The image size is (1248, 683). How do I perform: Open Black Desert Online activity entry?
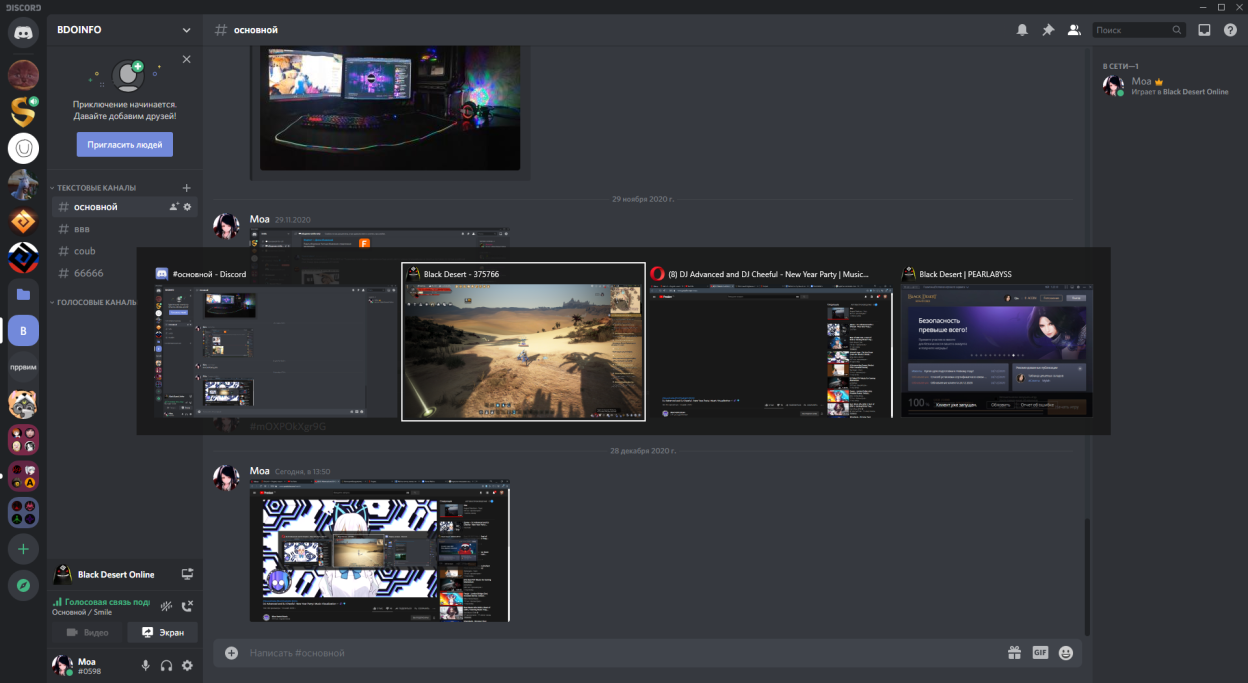[116, 575]
